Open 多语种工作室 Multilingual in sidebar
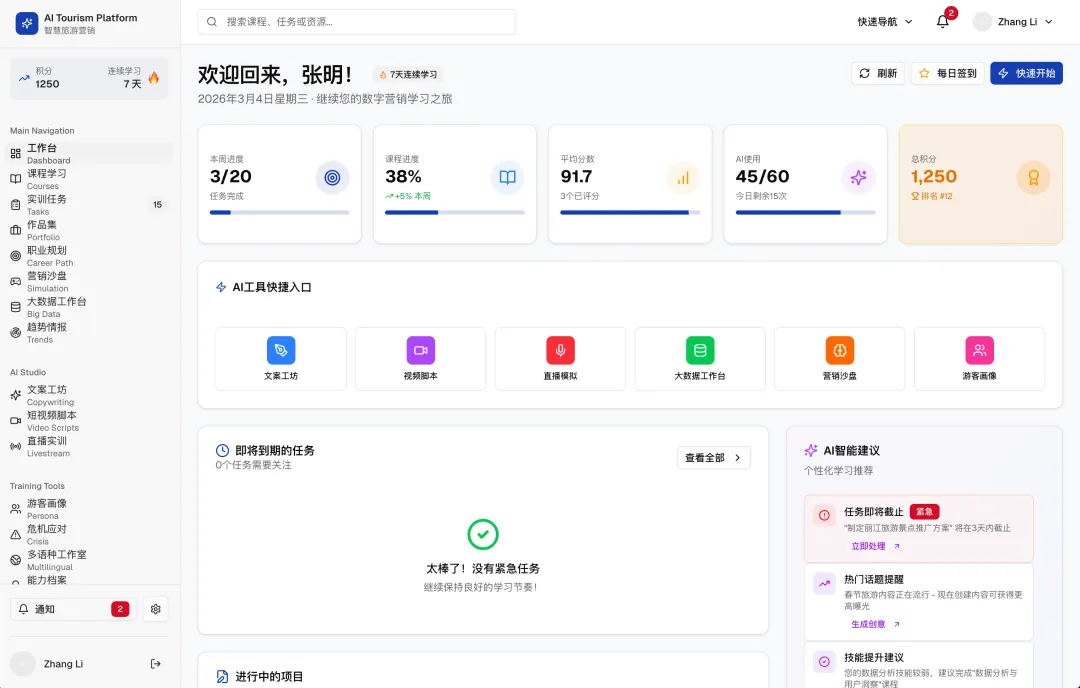The image size is (1080, 688). tap(90, 560)
